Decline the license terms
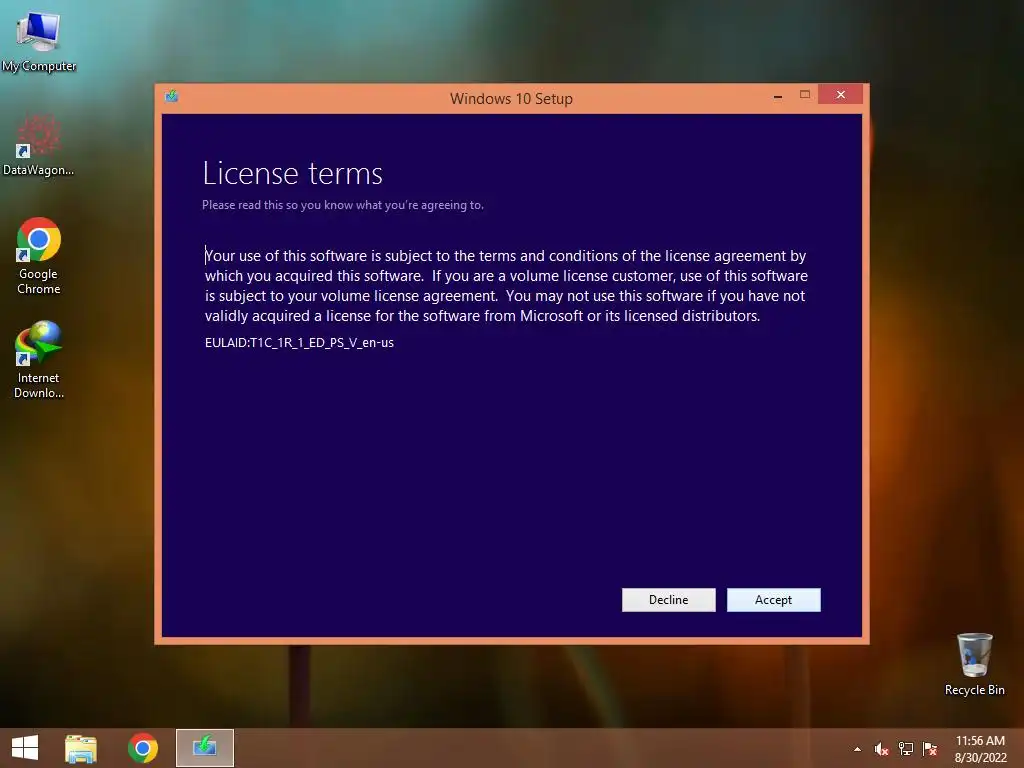The height and width of the screenshot is (768, 1024). coord(668,600)
